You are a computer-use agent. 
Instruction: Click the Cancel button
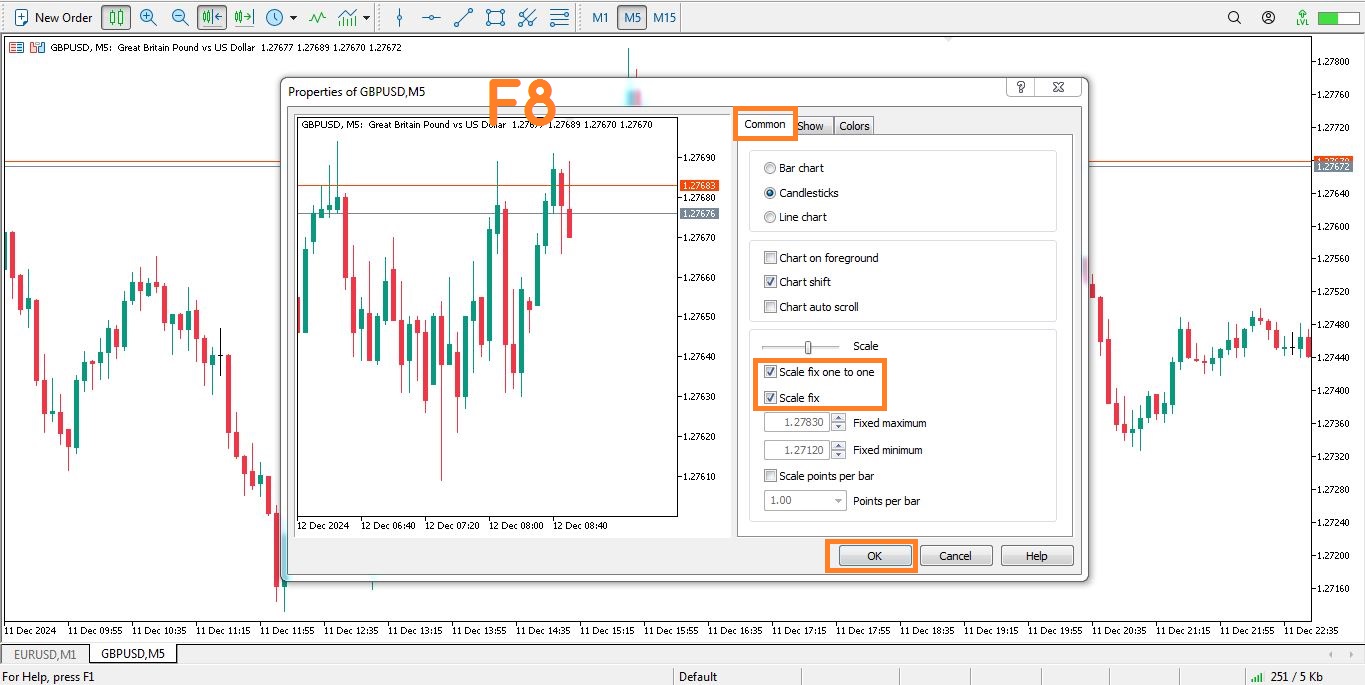[955, 556]
